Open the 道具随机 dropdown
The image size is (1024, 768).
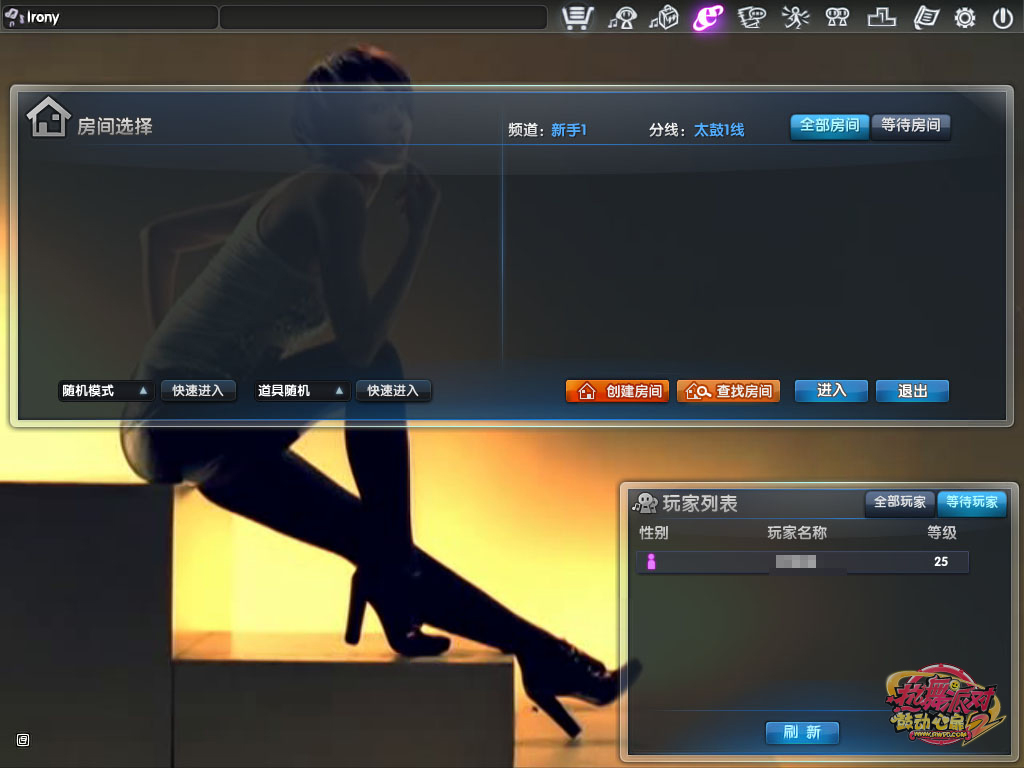click(x=302, y=391)
